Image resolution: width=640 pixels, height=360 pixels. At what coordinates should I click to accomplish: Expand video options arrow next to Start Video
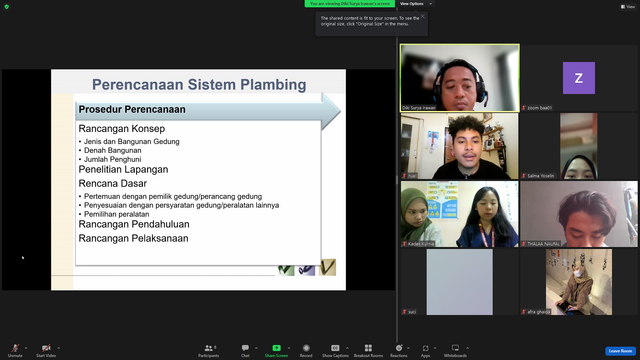click(x=58, y=348)
